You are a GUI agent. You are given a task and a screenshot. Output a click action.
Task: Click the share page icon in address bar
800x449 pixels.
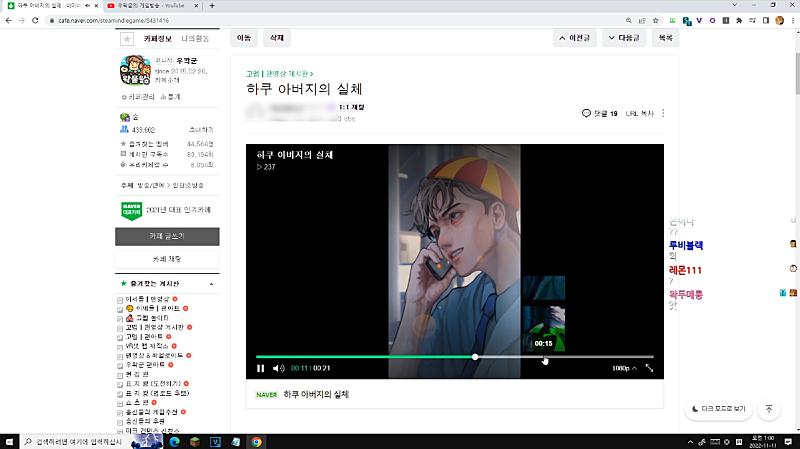click(642, 20)
